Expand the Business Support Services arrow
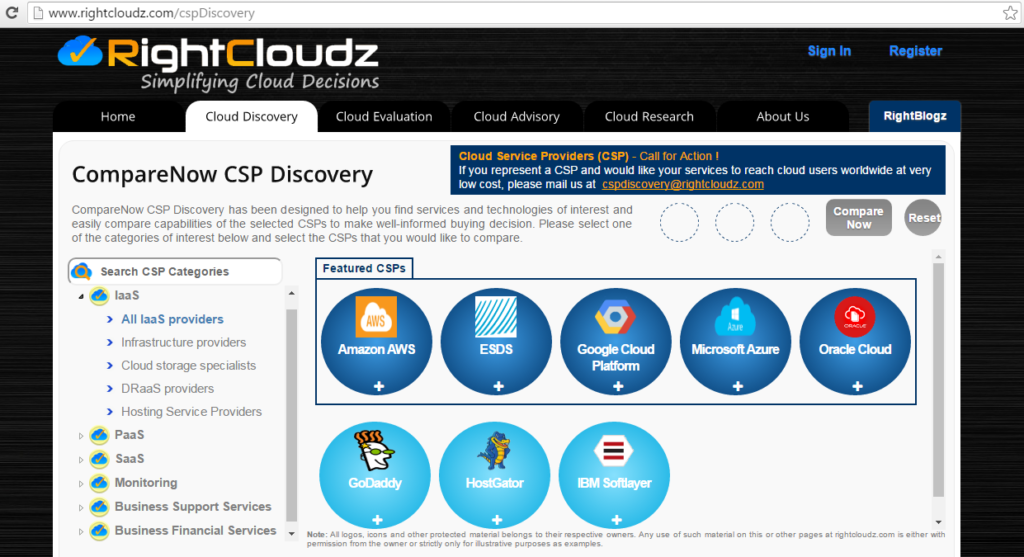The width and height of the screenshot is (1024, 557). pyautogui.click(x=81, y=507)
